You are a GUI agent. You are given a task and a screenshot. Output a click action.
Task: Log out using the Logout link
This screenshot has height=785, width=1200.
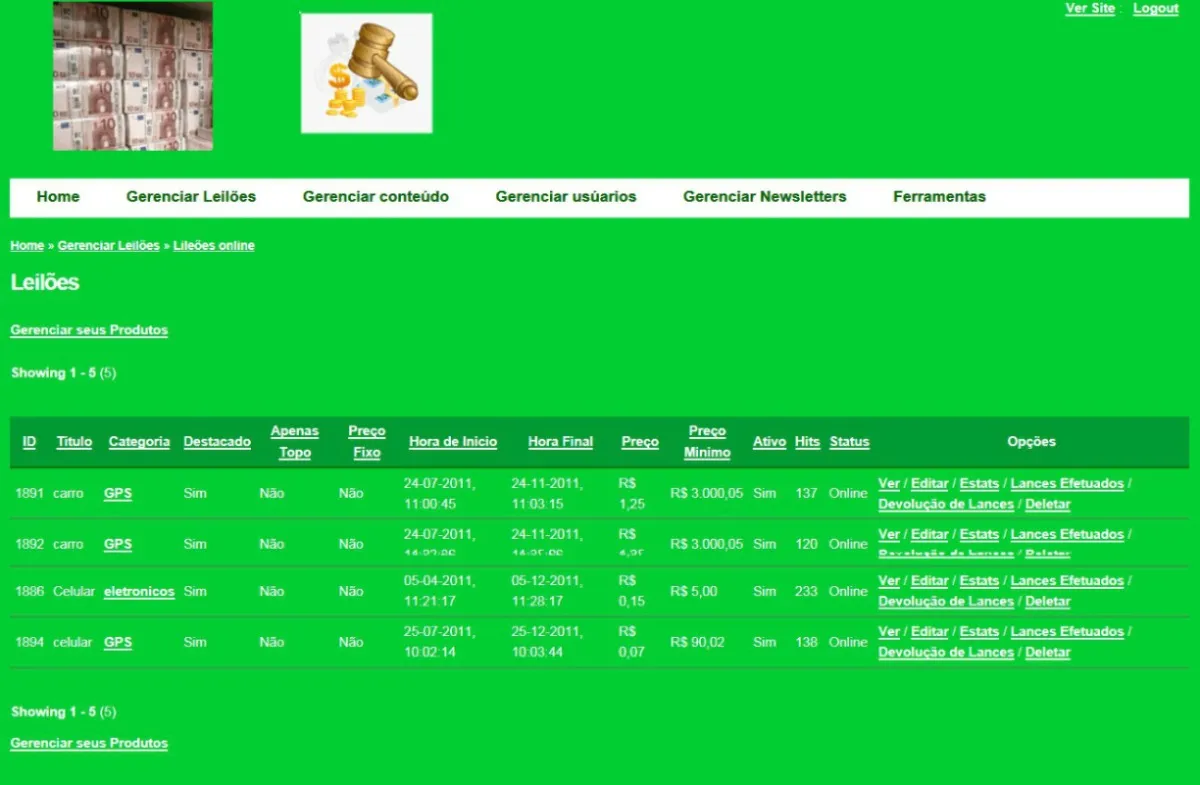(1156, 8)
